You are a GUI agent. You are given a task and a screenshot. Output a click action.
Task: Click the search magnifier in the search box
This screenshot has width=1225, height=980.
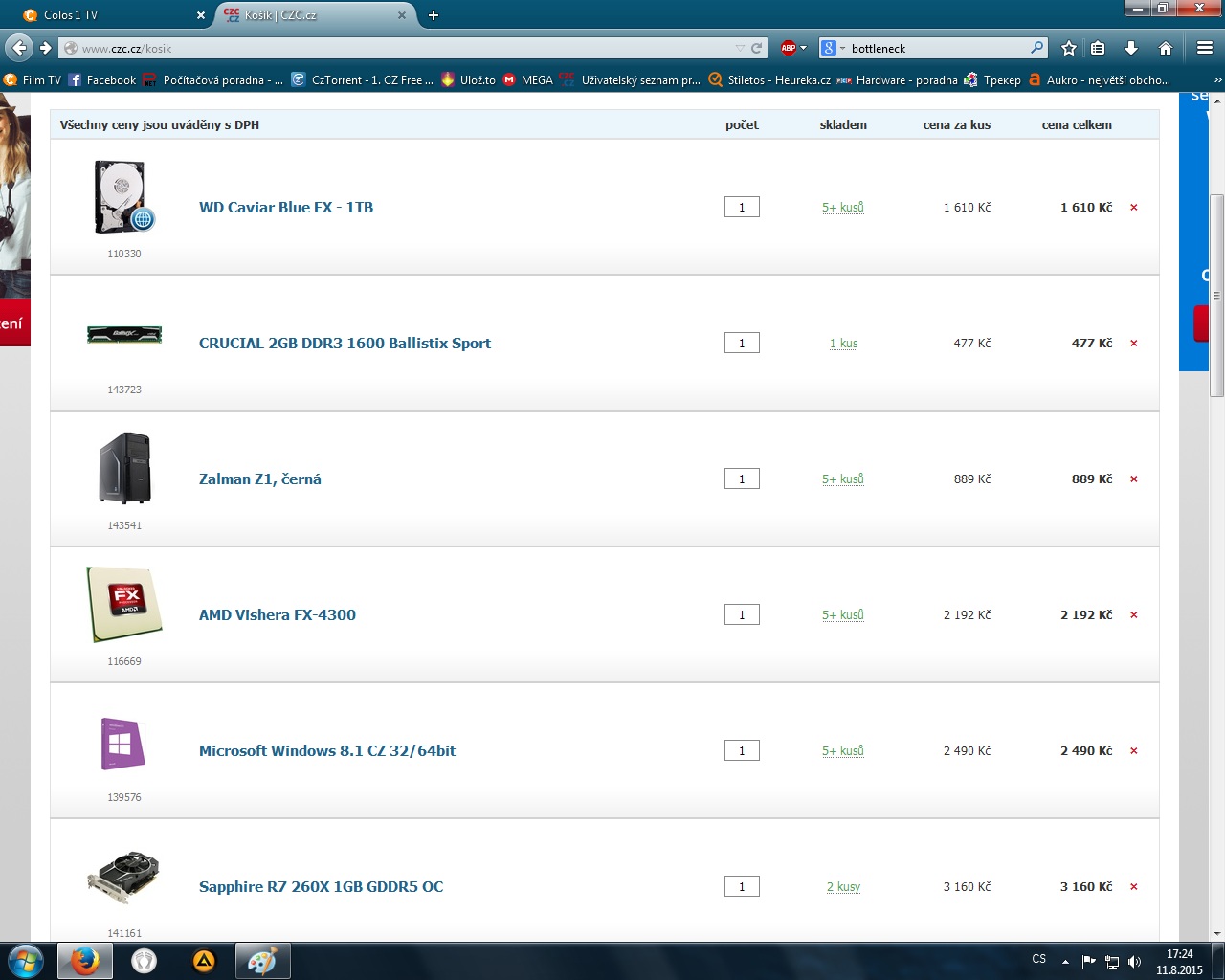tap(1036, 48)
